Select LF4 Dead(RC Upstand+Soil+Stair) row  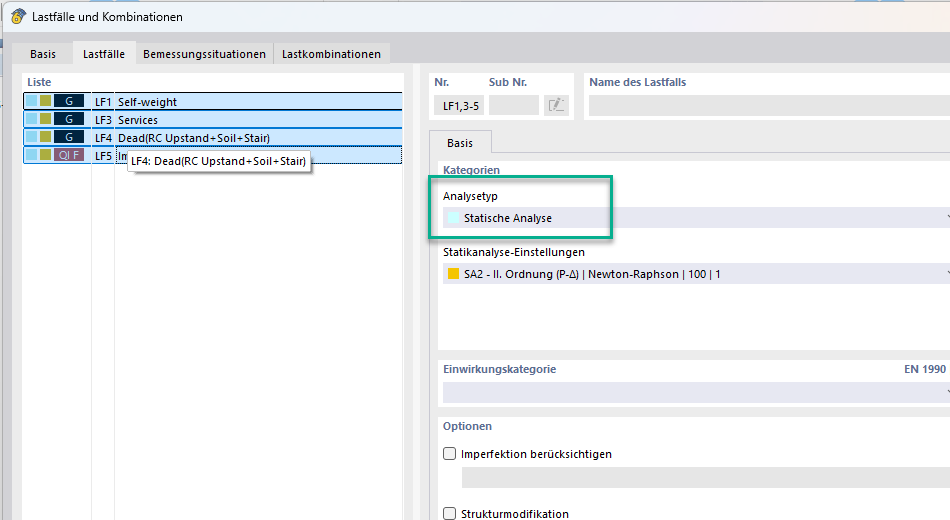213,138
